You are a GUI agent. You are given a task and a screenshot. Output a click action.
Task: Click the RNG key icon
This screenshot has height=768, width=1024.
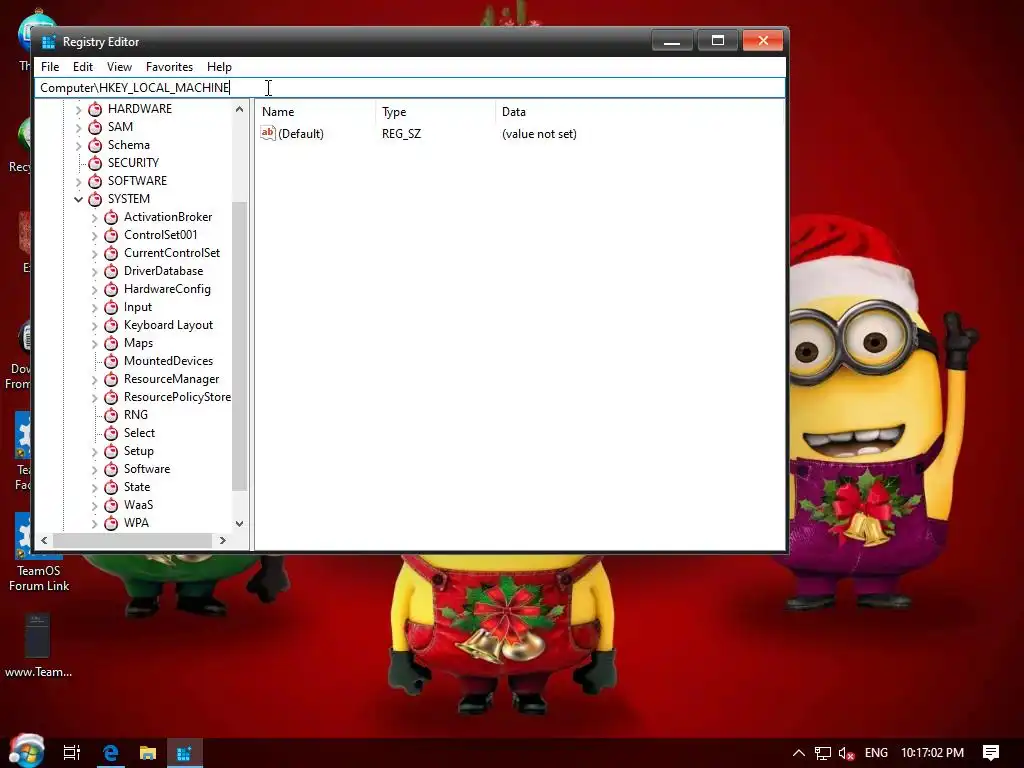click(112, 415)
